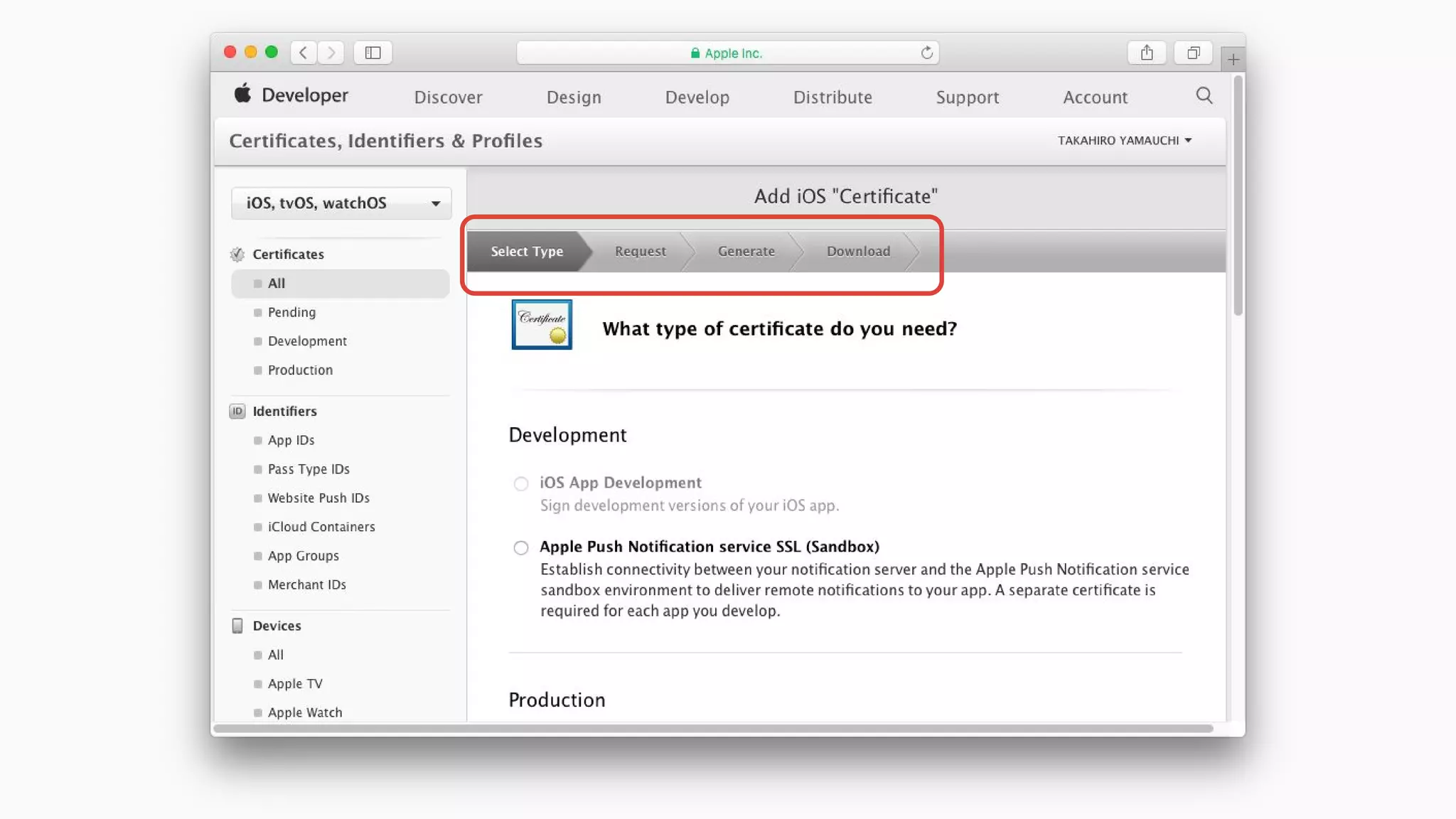Go to App IDs under Identifiers
Viewport: 1456px width, 819px height.
(x=291, y=440)
